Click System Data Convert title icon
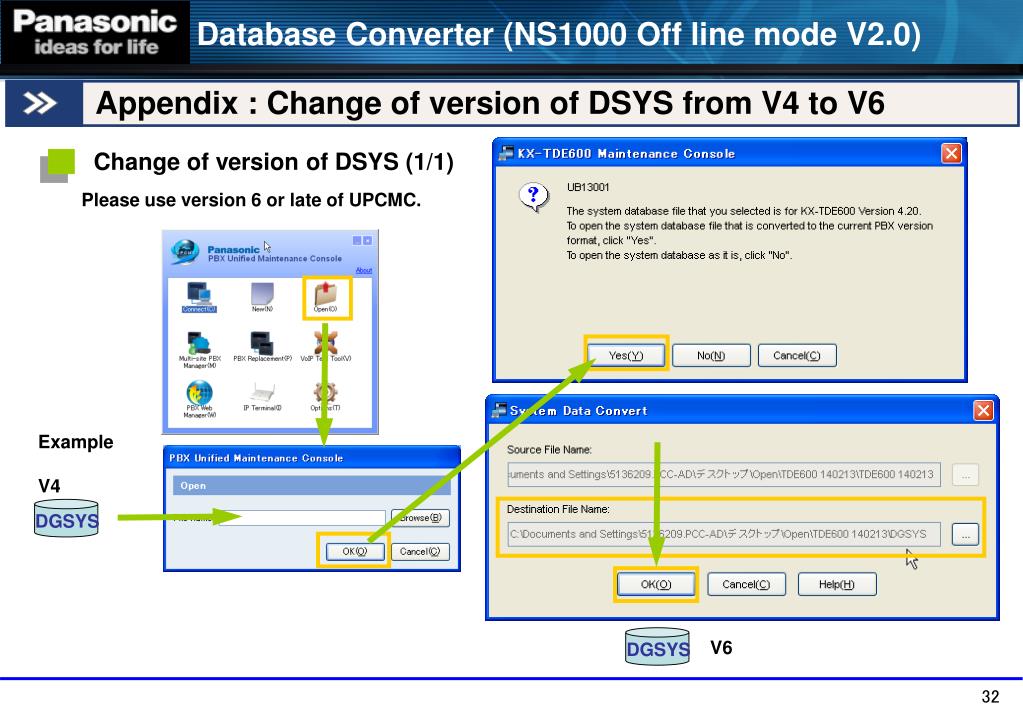The height and width of the screenshot is (708, 1023). [x=499, y=410]
